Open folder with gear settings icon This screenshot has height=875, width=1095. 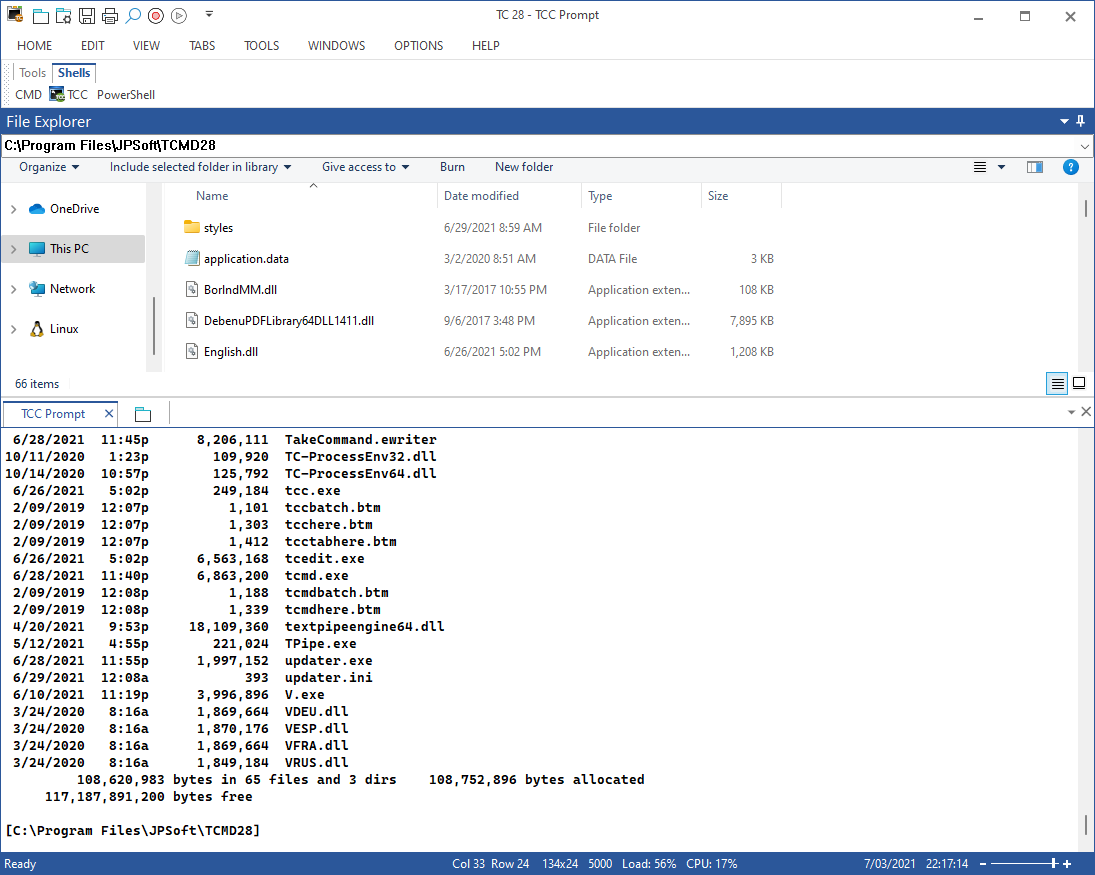[64, 15]
